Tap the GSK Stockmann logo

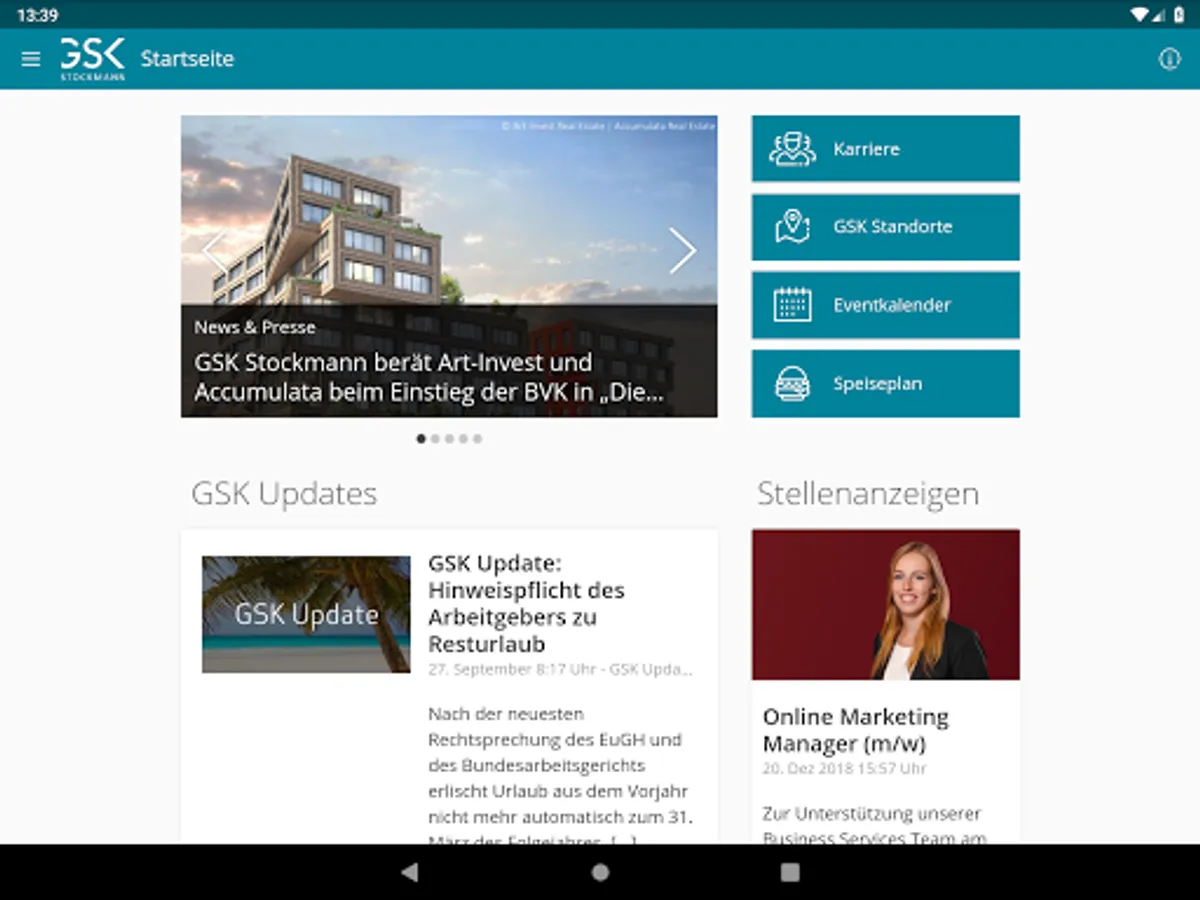tap(92, 59)
